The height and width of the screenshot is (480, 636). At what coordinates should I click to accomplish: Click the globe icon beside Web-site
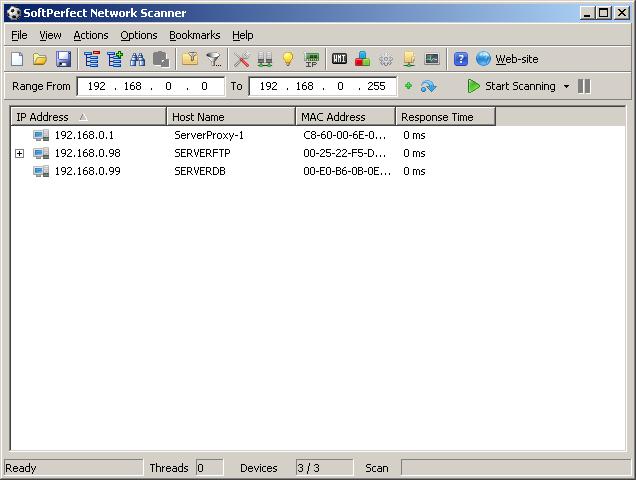pos(483,59)
